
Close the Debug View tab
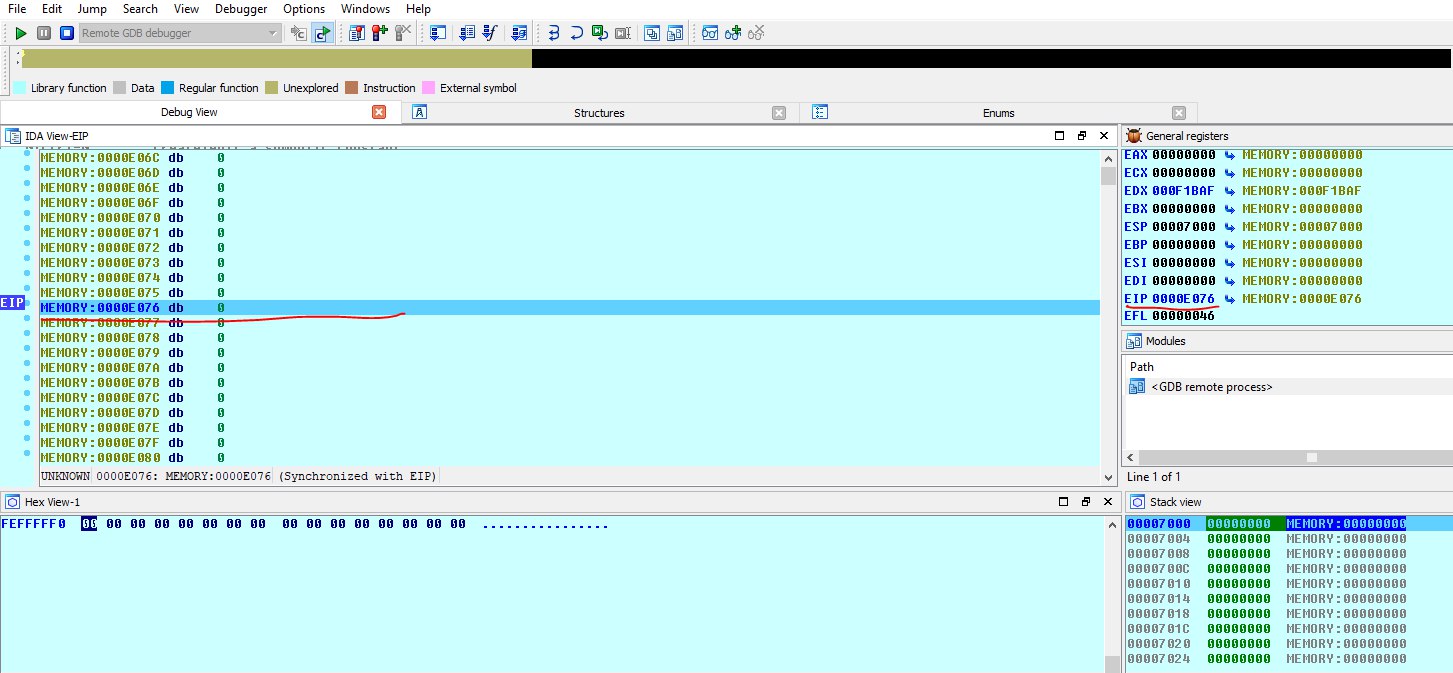point(379,113)
